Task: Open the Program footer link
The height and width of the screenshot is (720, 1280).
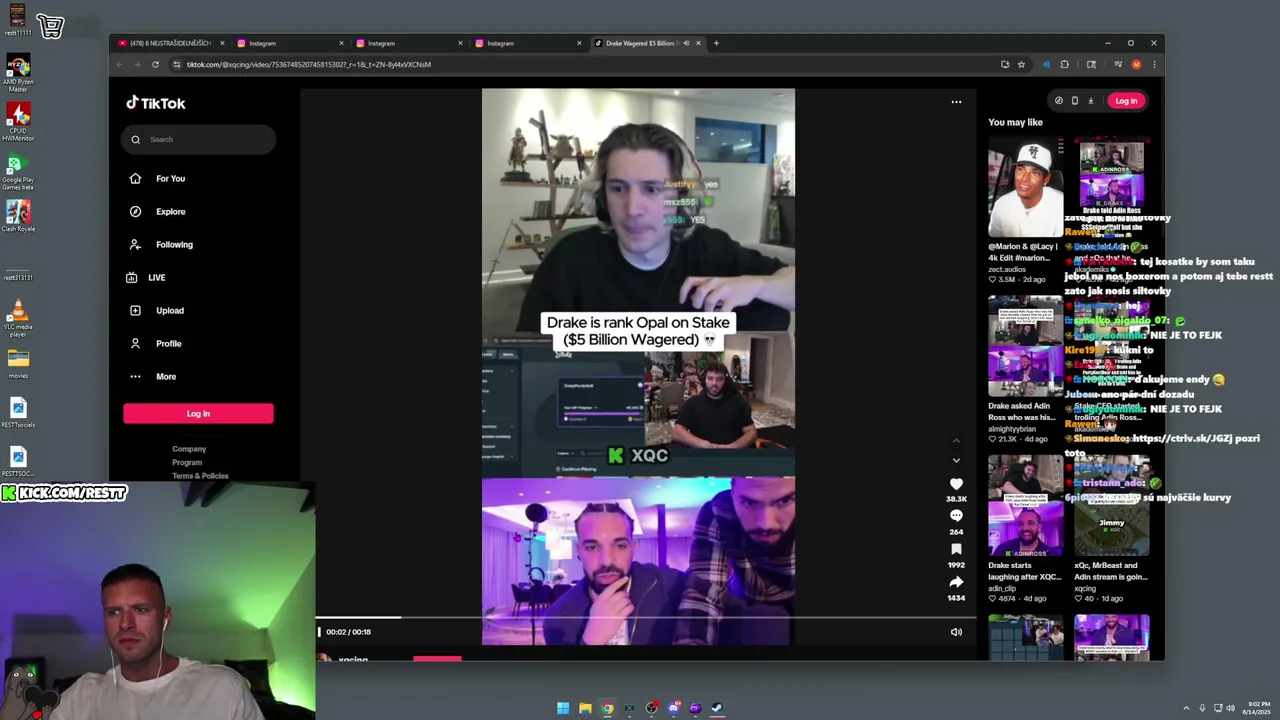Action: coord(187,462)
